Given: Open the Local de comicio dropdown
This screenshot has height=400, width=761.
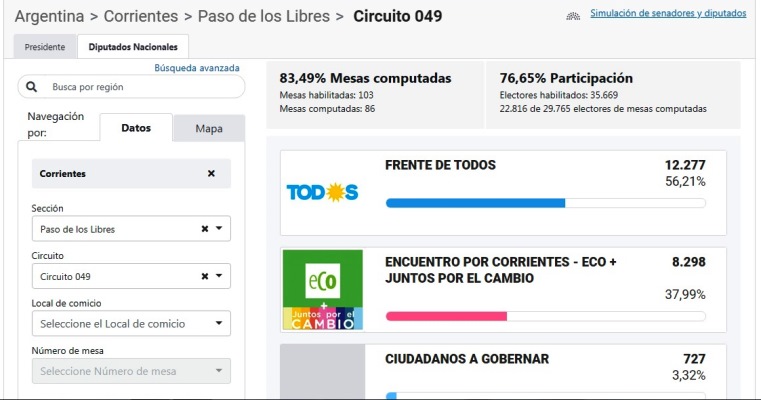Looking at the screenshot, I should pos(131,323).
